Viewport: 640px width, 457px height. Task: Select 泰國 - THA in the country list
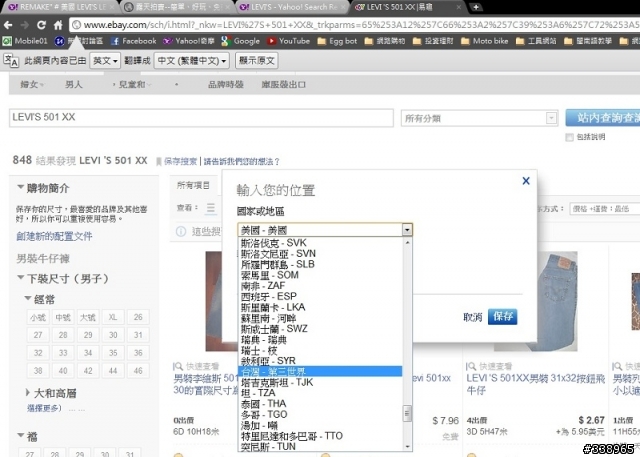[320, 404]
